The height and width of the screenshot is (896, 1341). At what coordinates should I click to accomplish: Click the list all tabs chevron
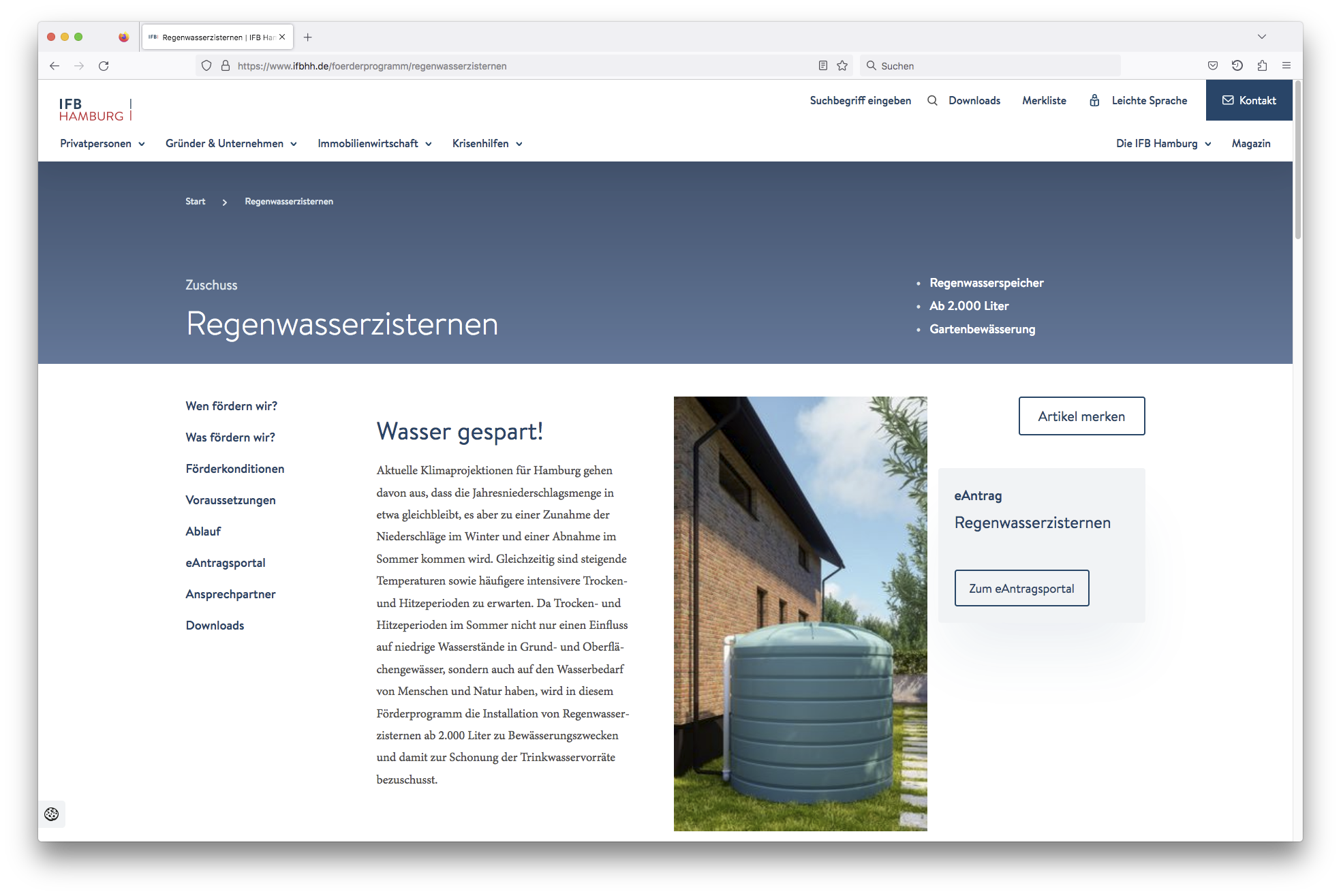point(1262,37)
